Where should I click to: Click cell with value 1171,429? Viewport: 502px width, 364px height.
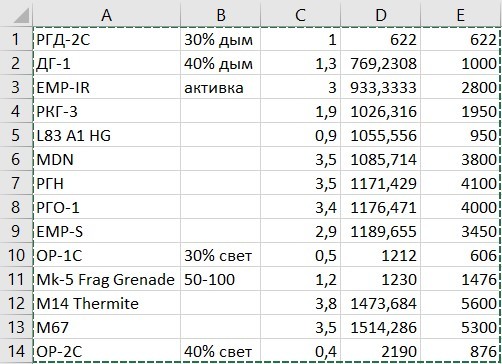380,183
